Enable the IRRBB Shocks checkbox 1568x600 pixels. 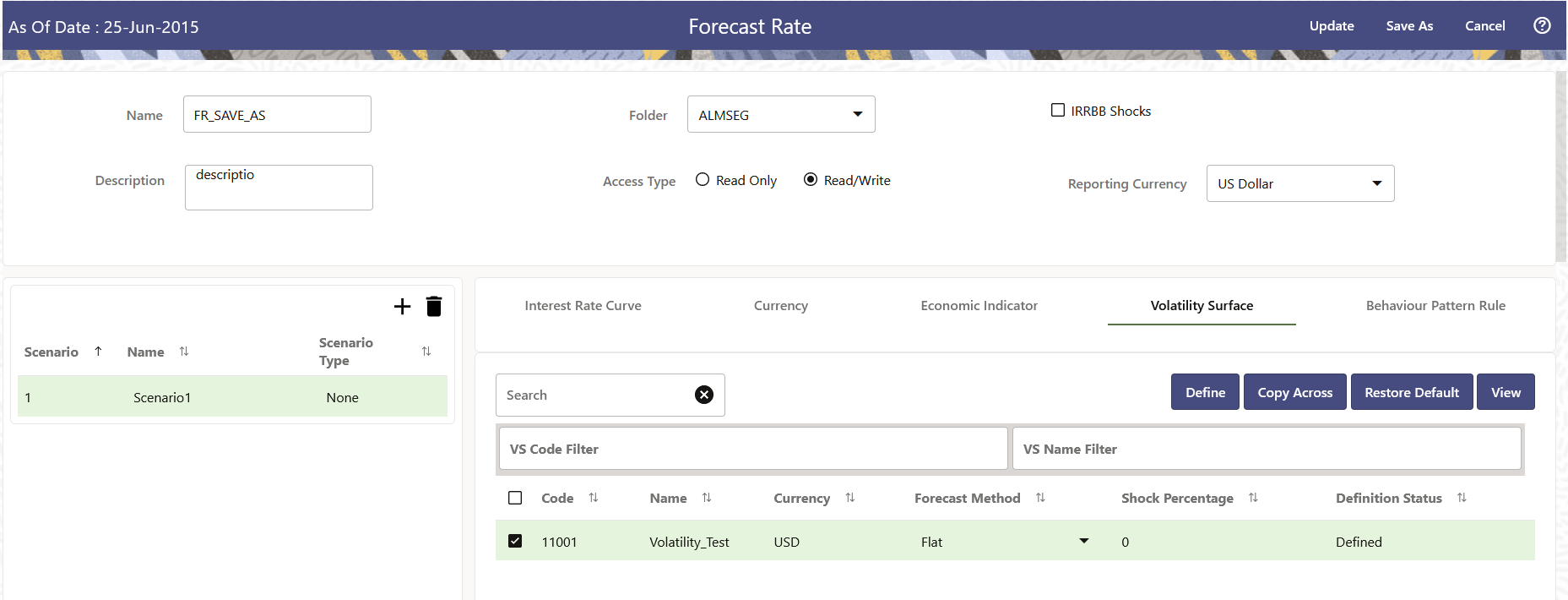point(1057,110)
